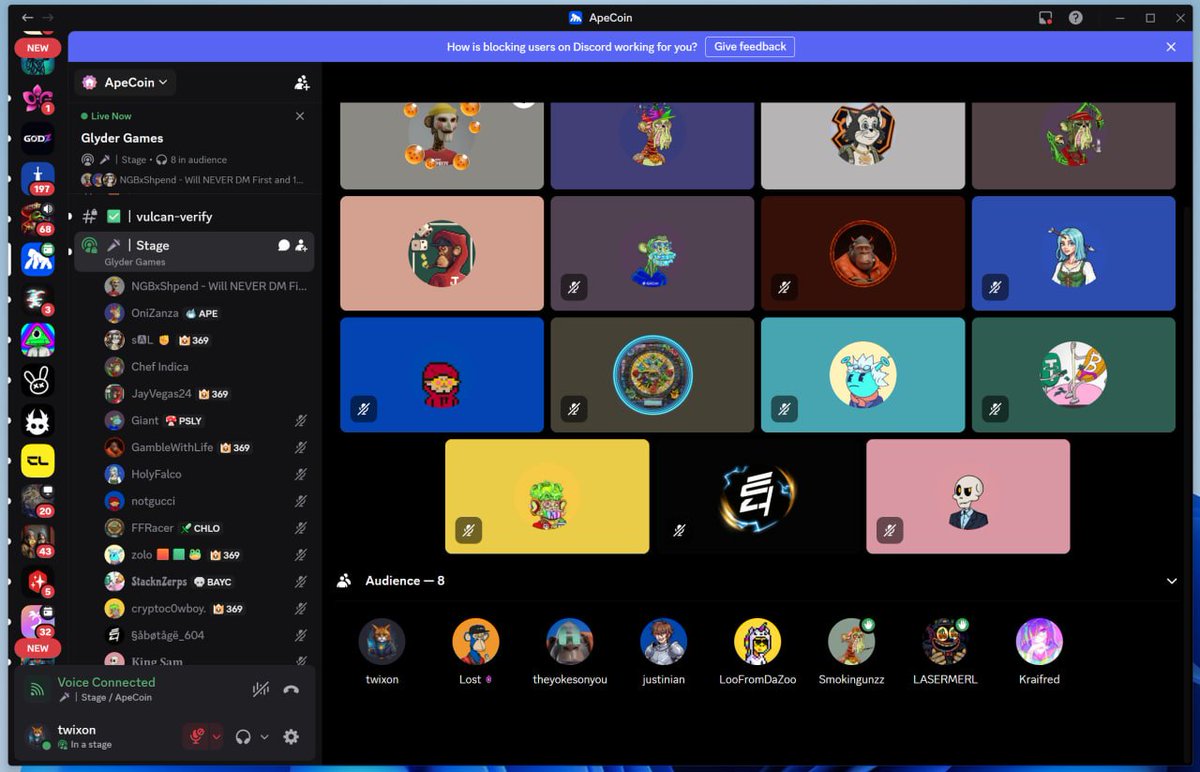Image resolution: width=1200 pixels, height=772 pixels.
Task: Click audience member theyokesonyou avatar
Action: [570, 641]
